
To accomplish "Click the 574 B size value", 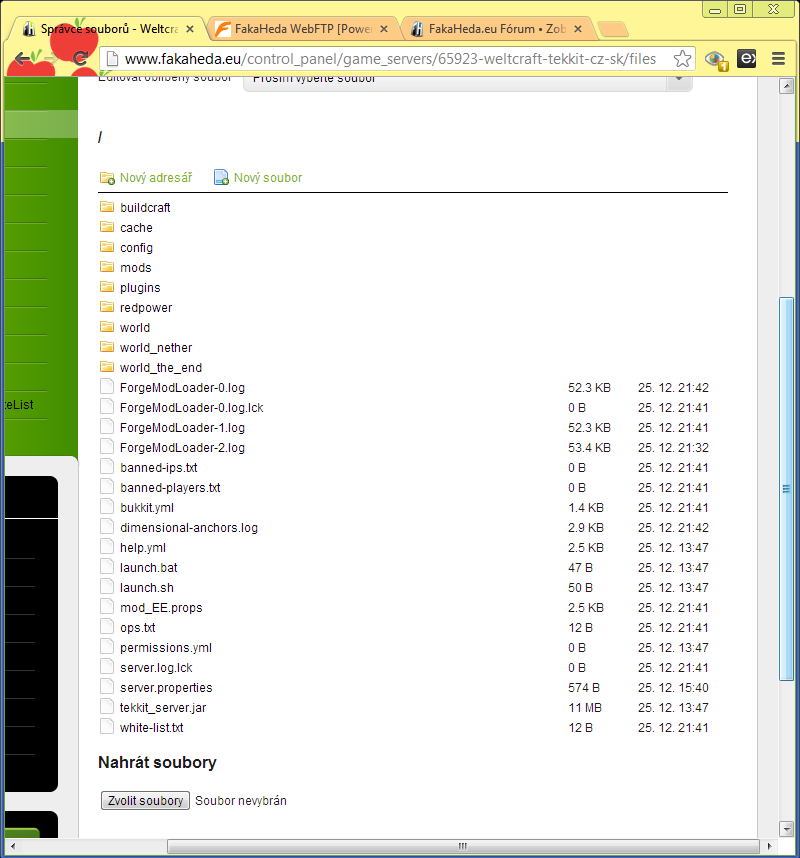I will 584,687.
